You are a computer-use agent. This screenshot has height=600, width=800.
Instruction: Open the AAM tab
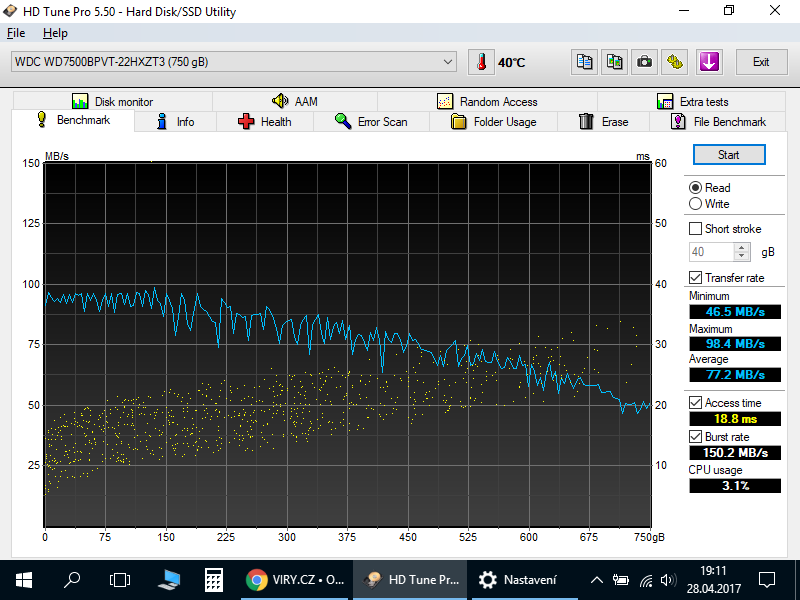[294, 102]
